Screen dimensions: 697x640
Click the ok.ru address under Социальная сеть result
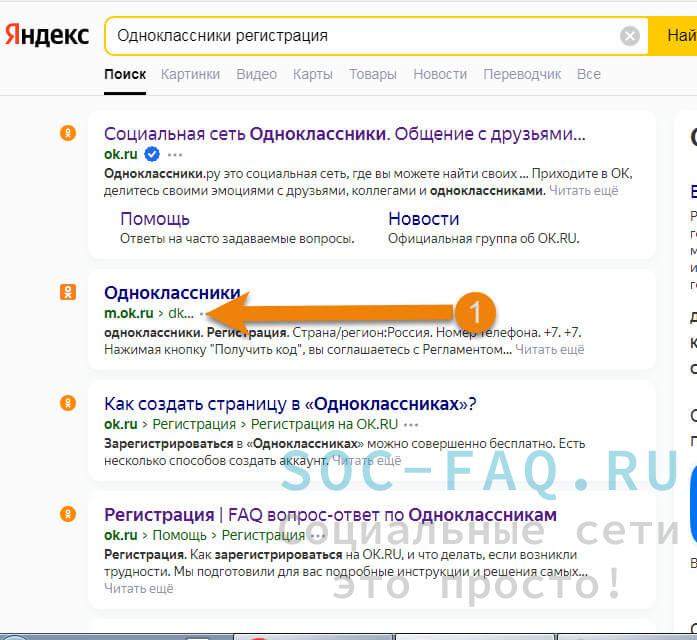pos(120,154)
